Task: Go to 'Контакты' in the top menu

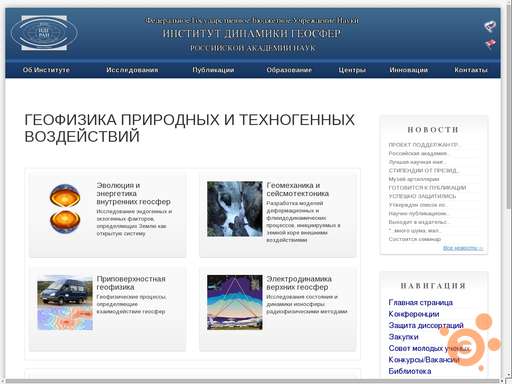Action: 471,70
